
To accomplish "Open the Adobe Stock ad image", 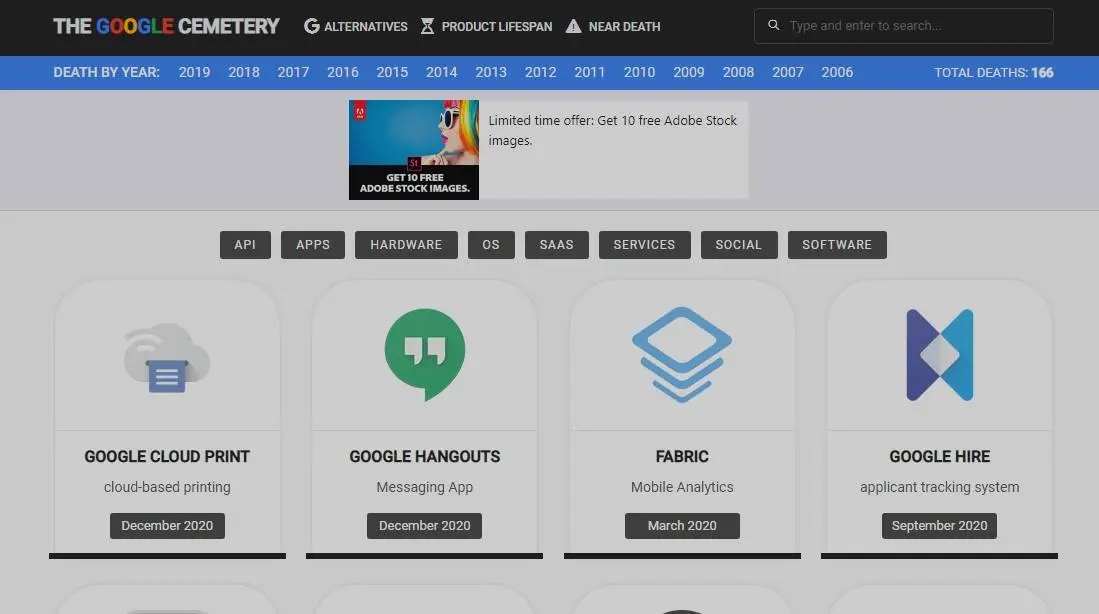I will (x=414, y=149).
